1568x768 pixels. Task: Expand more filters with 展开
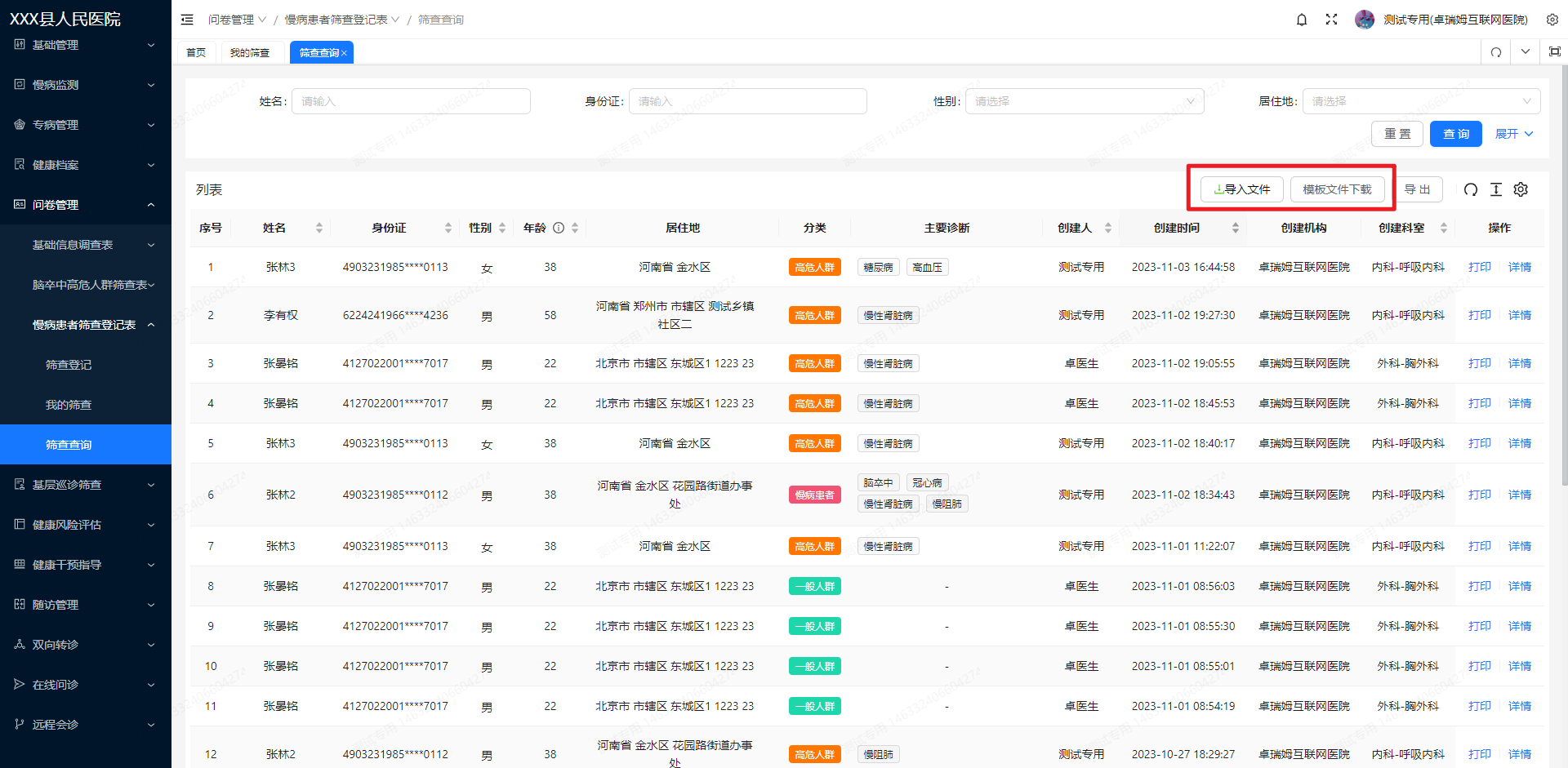[1514, 134]
